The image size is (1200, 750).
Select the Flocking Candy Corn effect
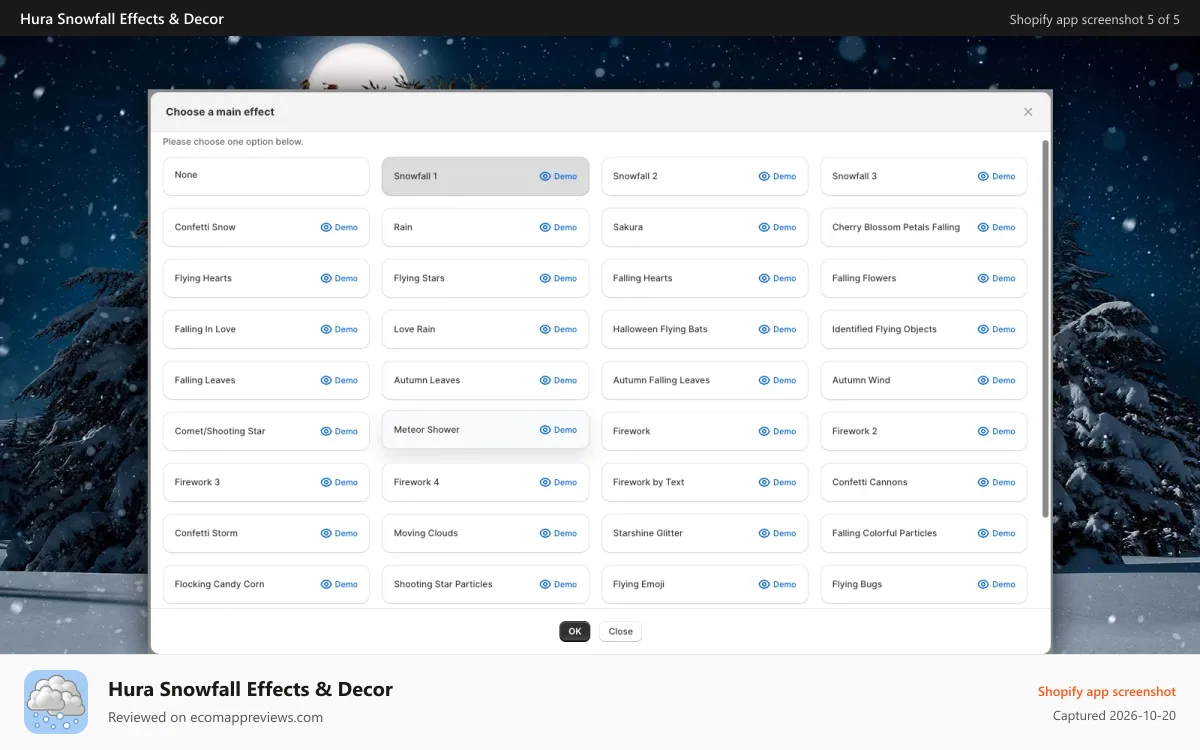266,584
